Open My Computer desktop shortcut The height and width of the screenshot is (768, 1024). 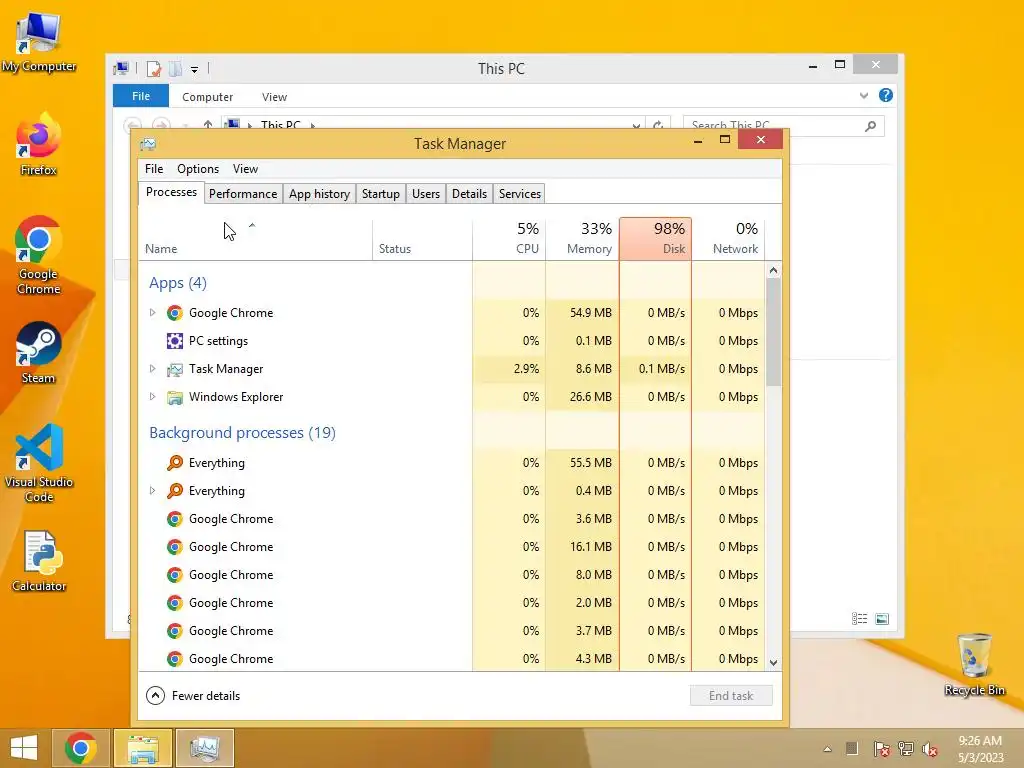(x=39, y=42)
